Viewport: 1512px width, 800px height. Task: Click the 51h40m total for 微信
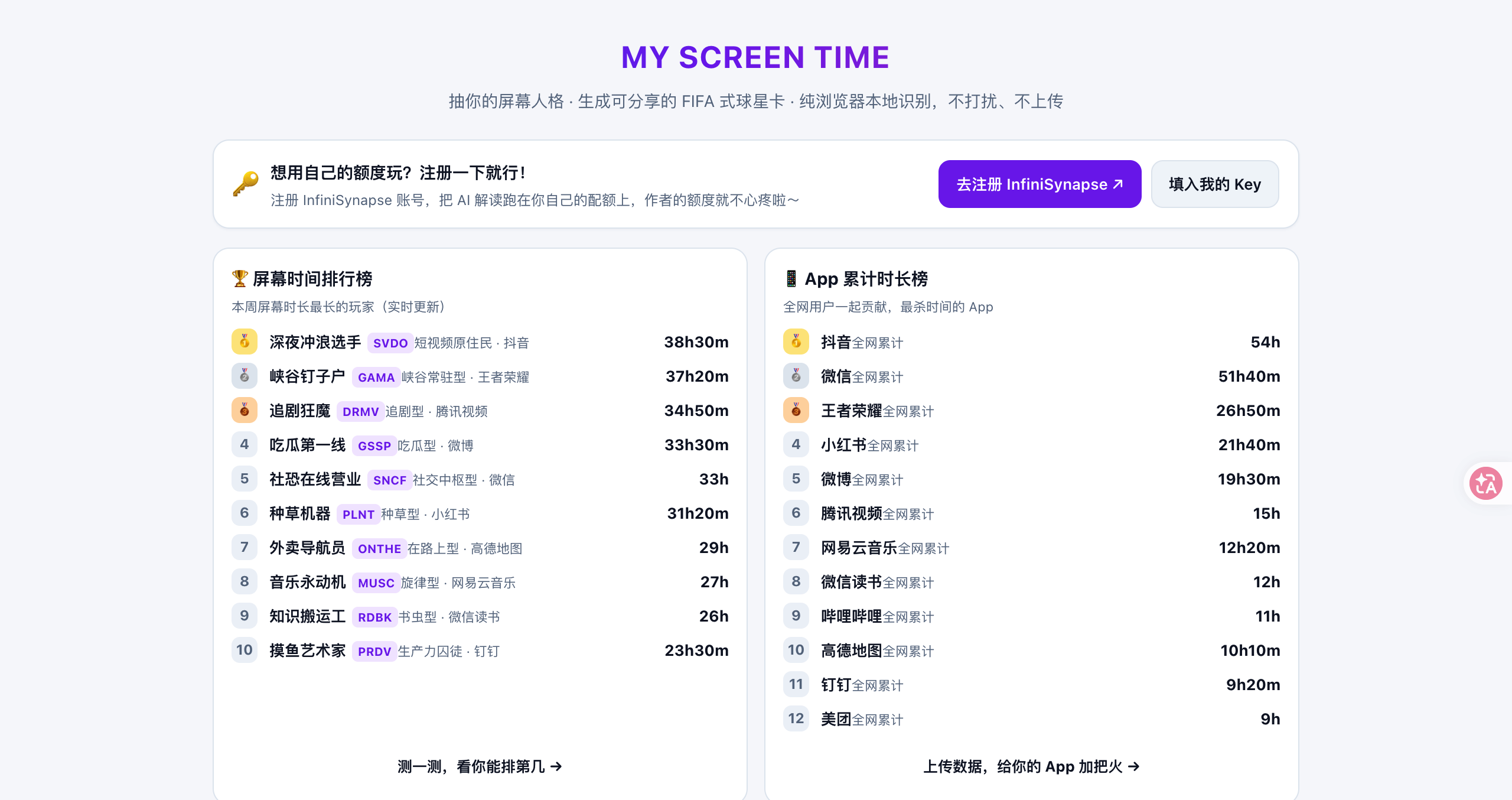point(1249,376)
